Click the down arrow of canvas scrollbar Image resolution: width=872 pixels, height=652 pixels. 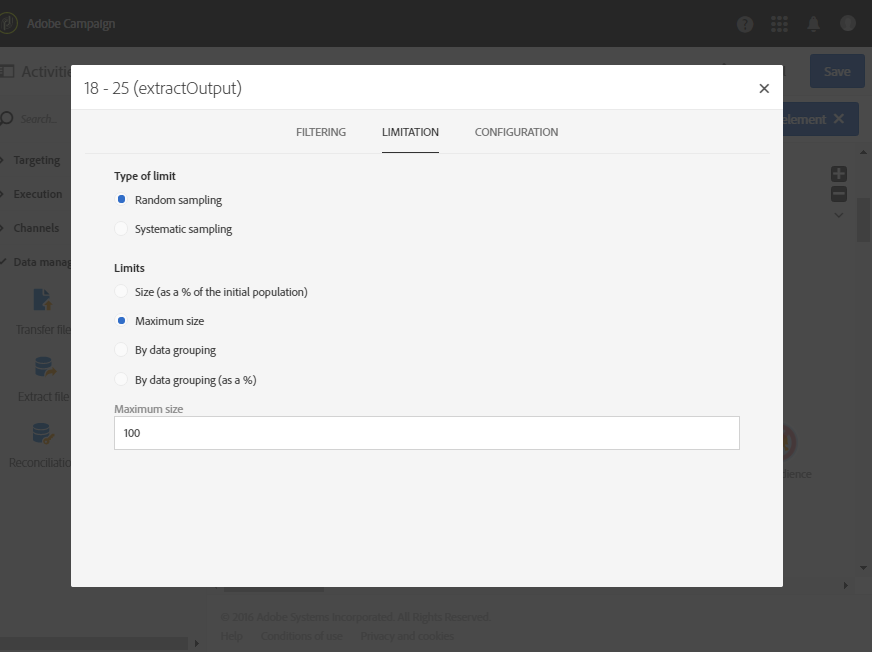863,568
